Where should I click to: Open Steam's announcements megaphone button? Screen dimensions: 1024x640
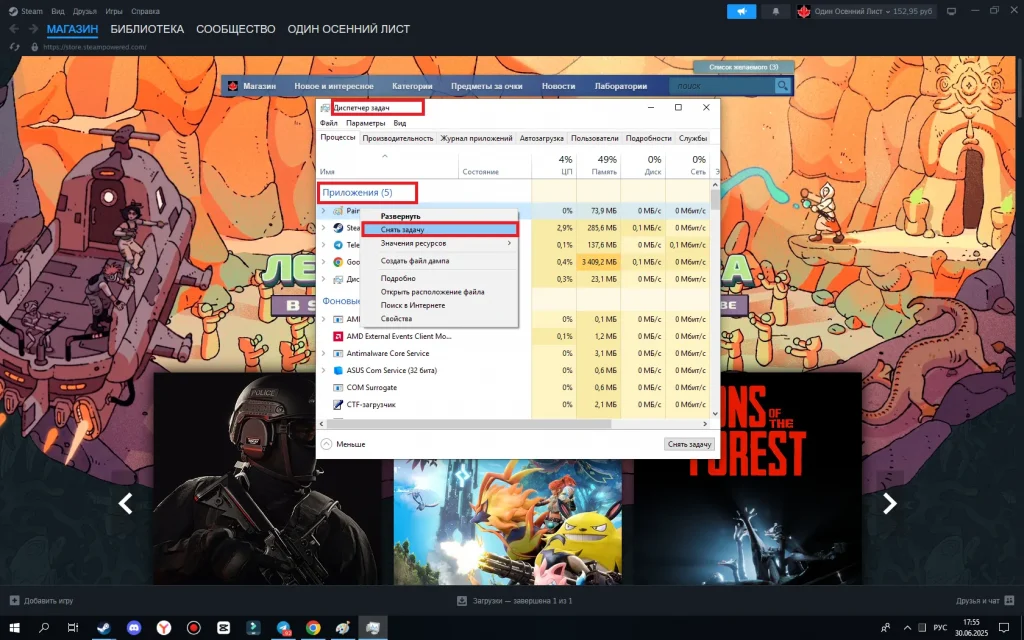[x=741, y=11]
